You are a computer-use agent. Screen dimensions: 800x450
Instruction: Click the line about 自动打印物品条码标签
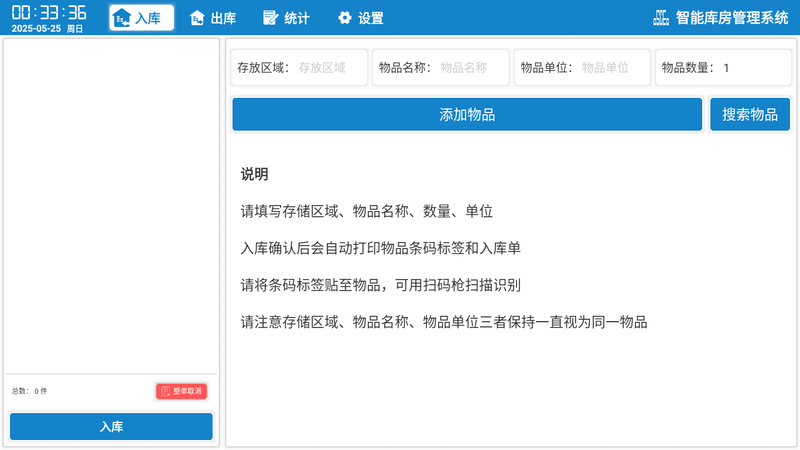pos(380,248)
